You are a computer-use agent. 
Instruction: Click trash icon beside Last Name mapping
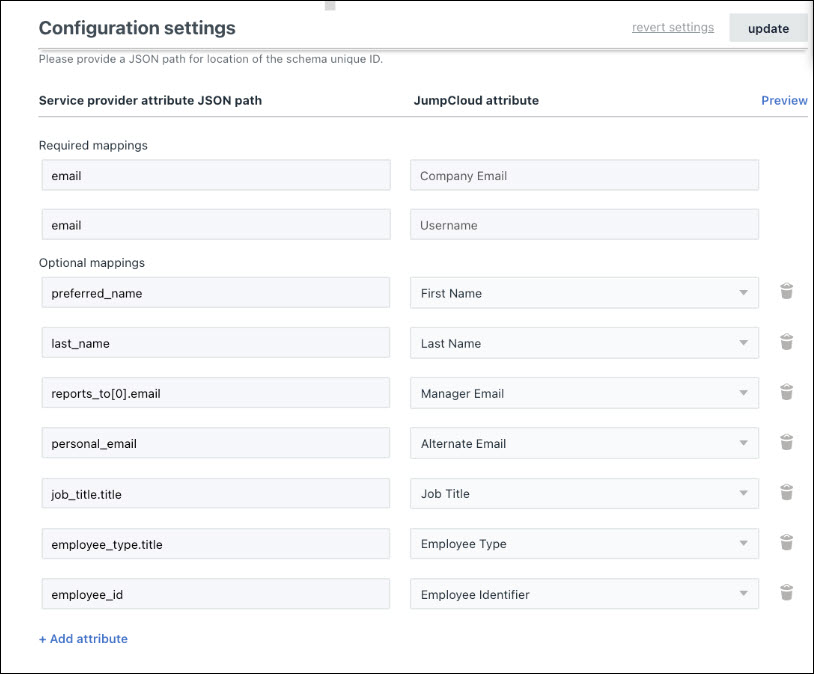[x=786, y=342]
